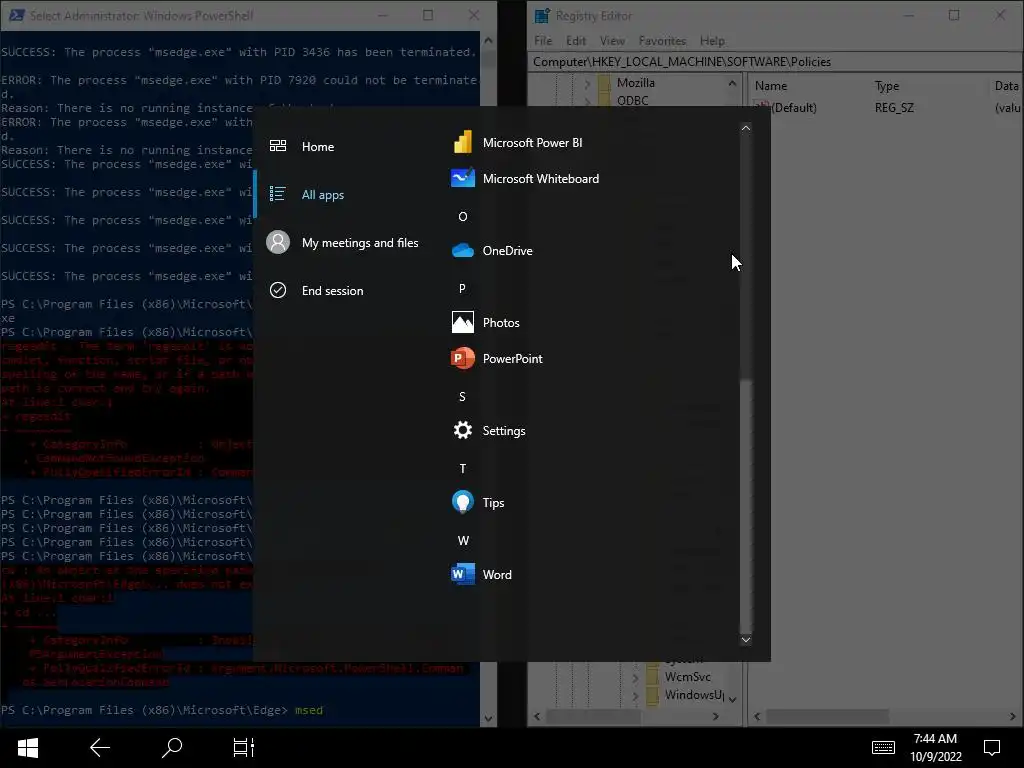
Task: Click registry tree horizontal scroll right arrow
Action: pyautogui.click(x=716, y=716)
